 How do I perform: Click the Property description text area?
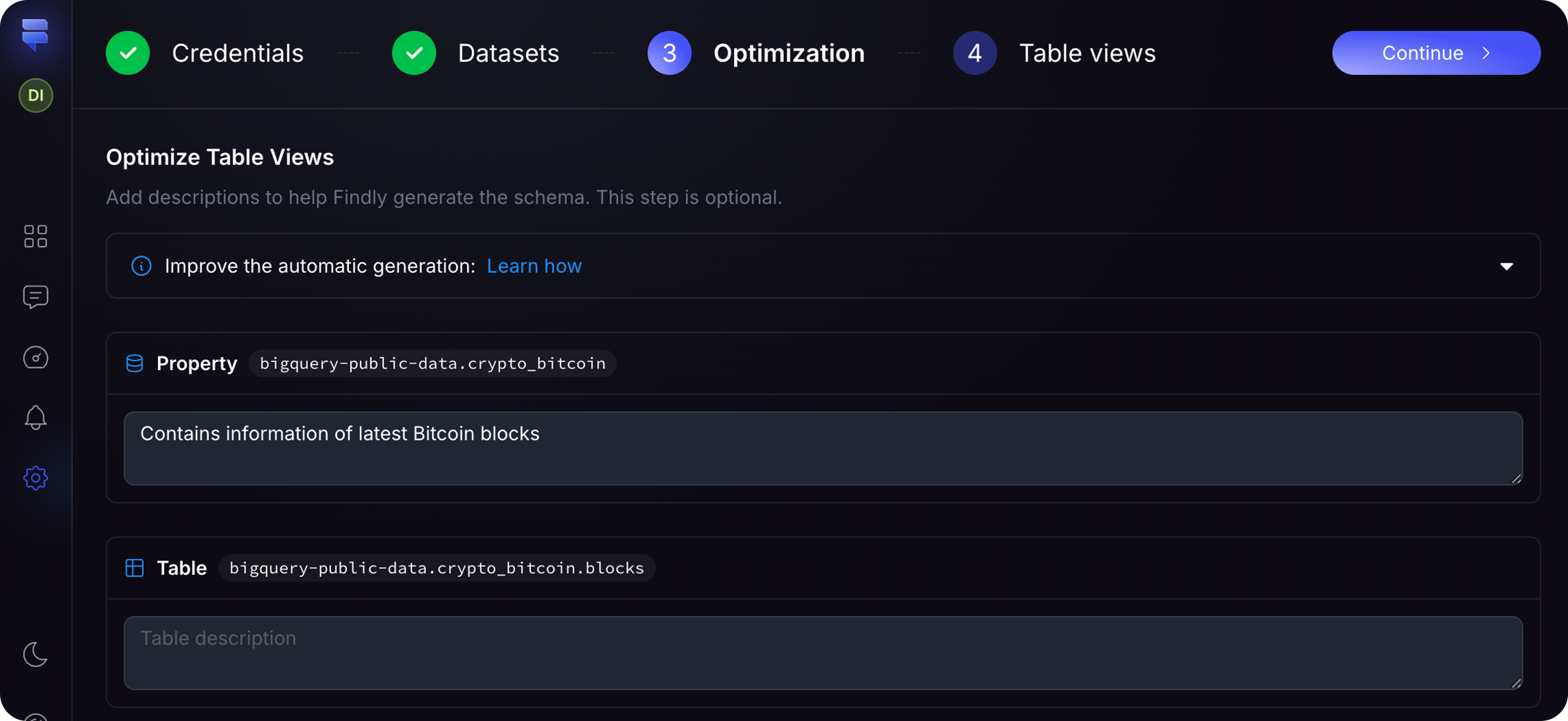(x=822, y=448)
